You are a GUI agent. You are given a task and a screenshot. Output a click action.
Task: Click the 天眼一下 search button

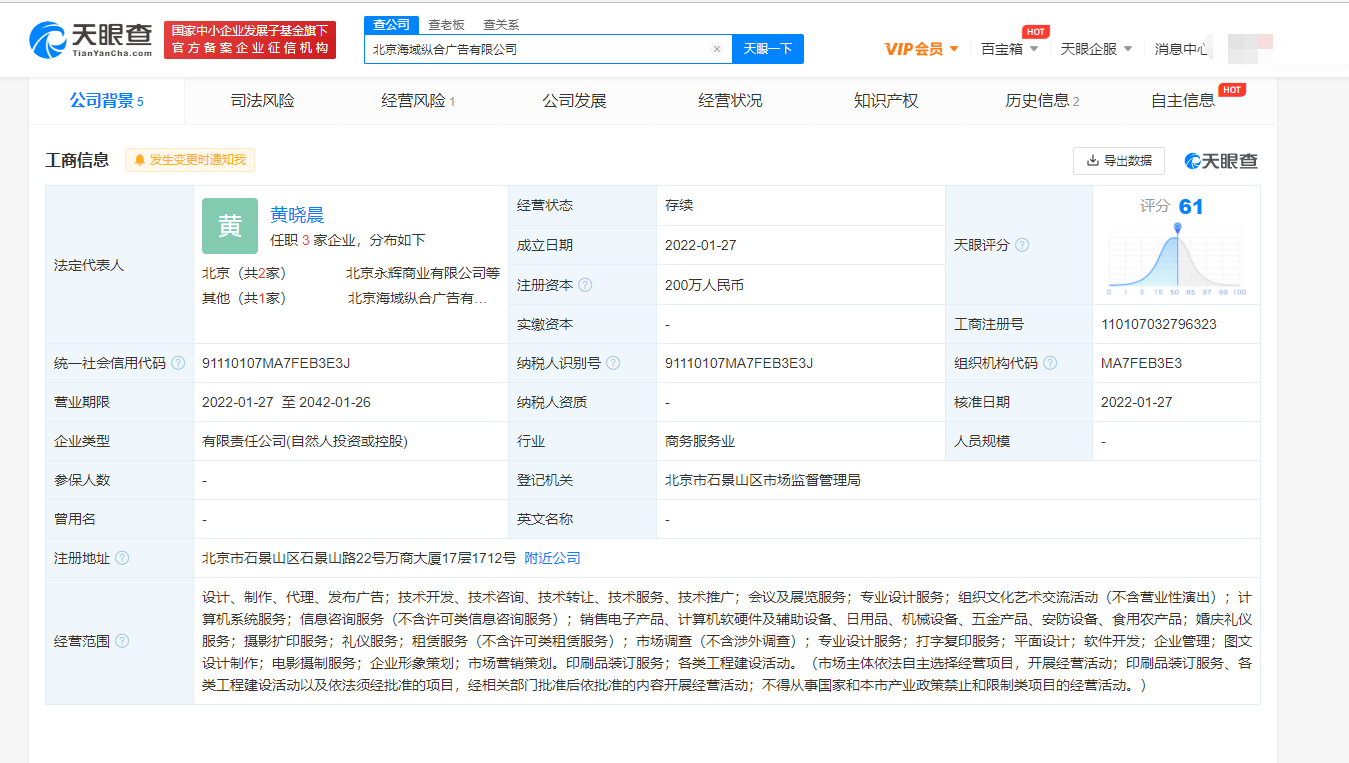click(x=768, y=49)
